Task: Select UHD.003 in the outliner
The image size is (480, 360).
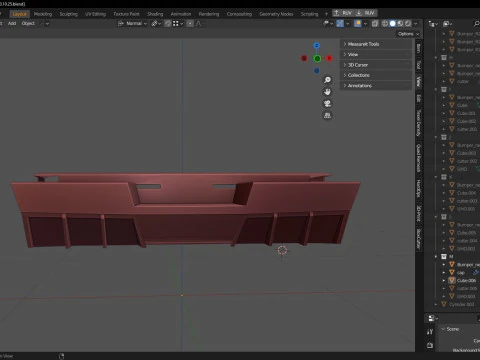Action: [x=466, y=296]
